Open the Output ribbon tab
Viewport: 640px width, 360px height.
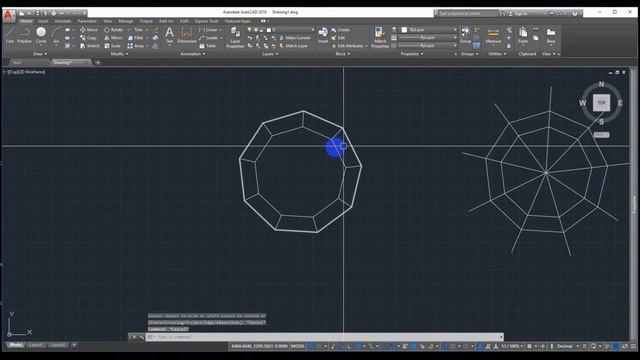[x=146, y=21]
